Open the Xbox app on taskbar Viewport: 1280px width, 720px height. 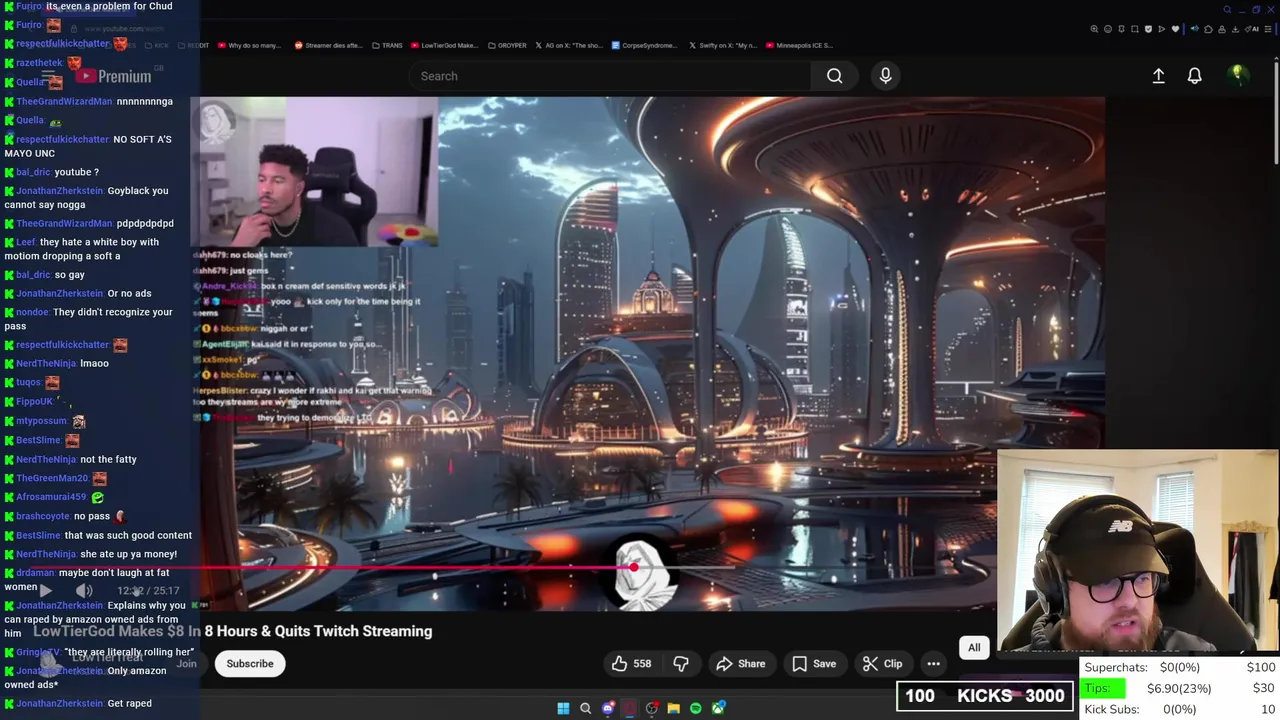point(717,708)
